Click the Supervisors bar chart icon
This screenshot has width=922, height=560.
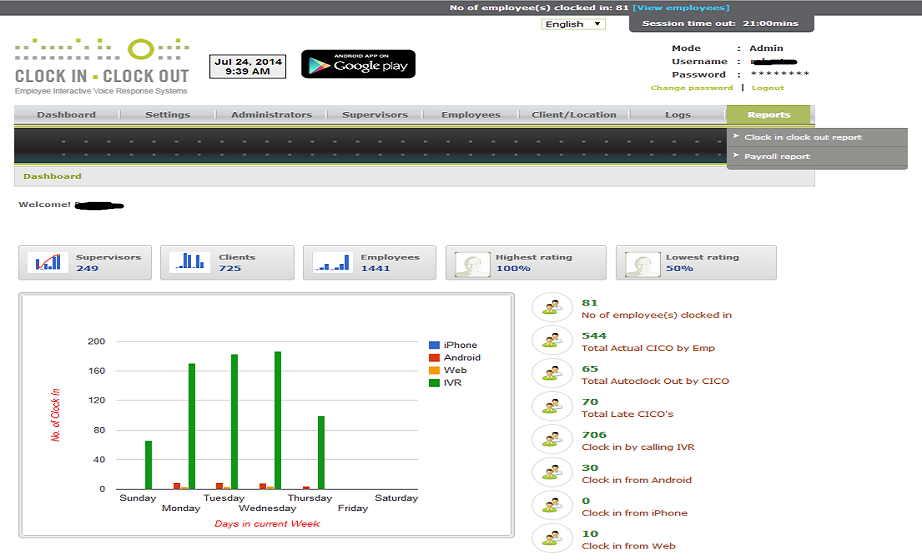47,263
